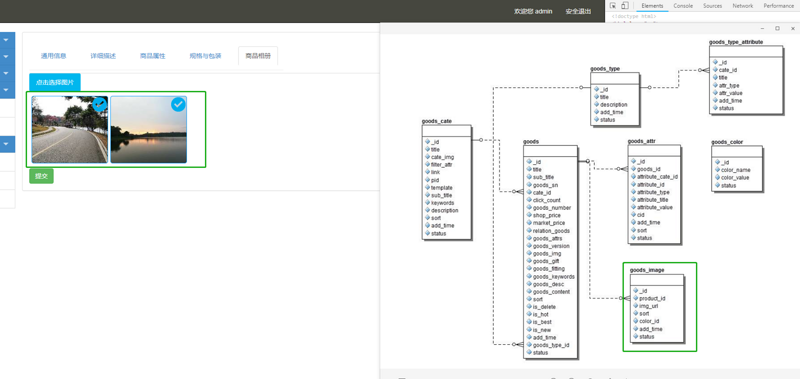Switch to the 详细描述 tab
Screen dimensions: 800x379
(103, 56)
